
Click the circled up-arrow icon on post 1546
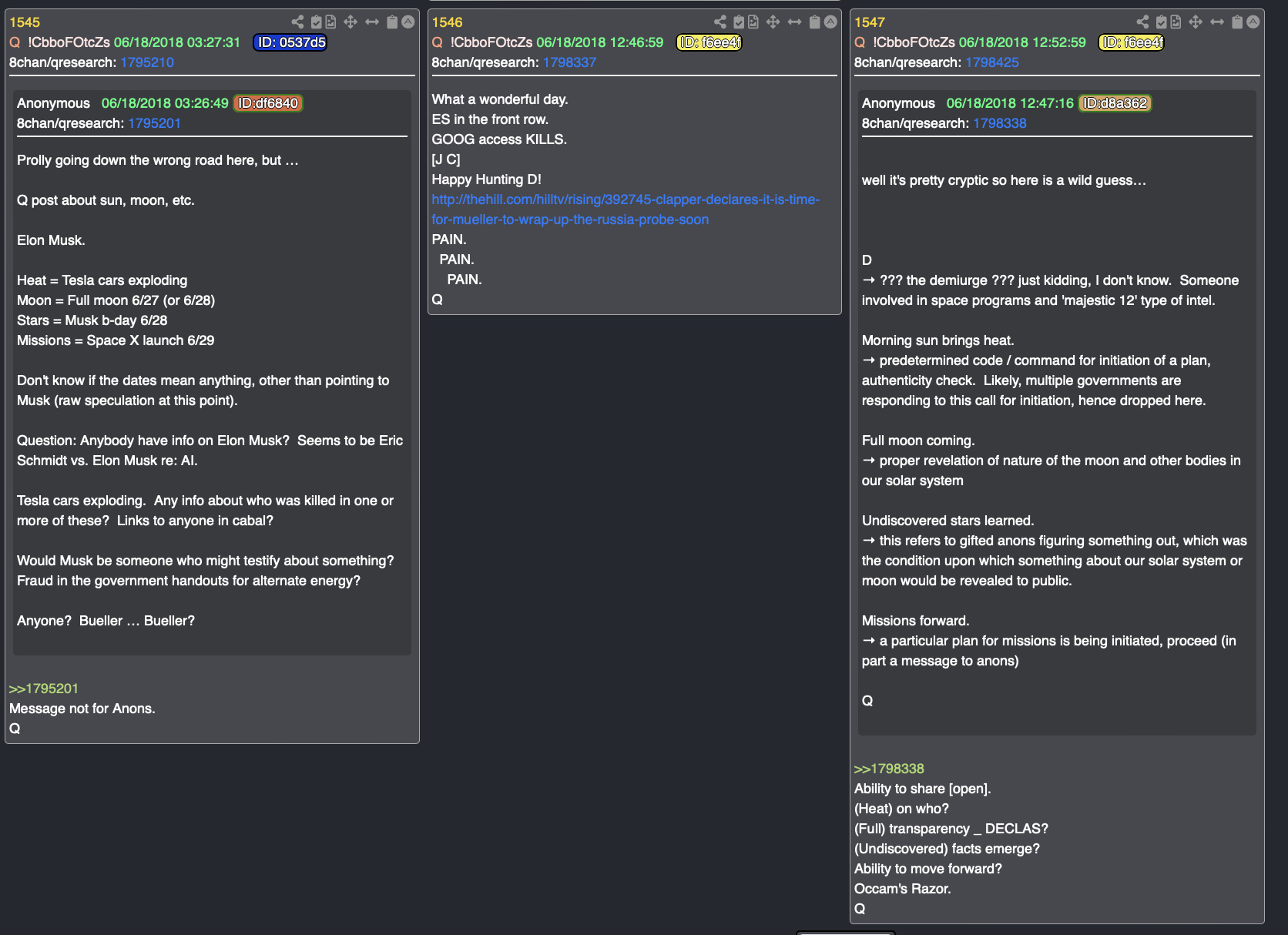830,22
